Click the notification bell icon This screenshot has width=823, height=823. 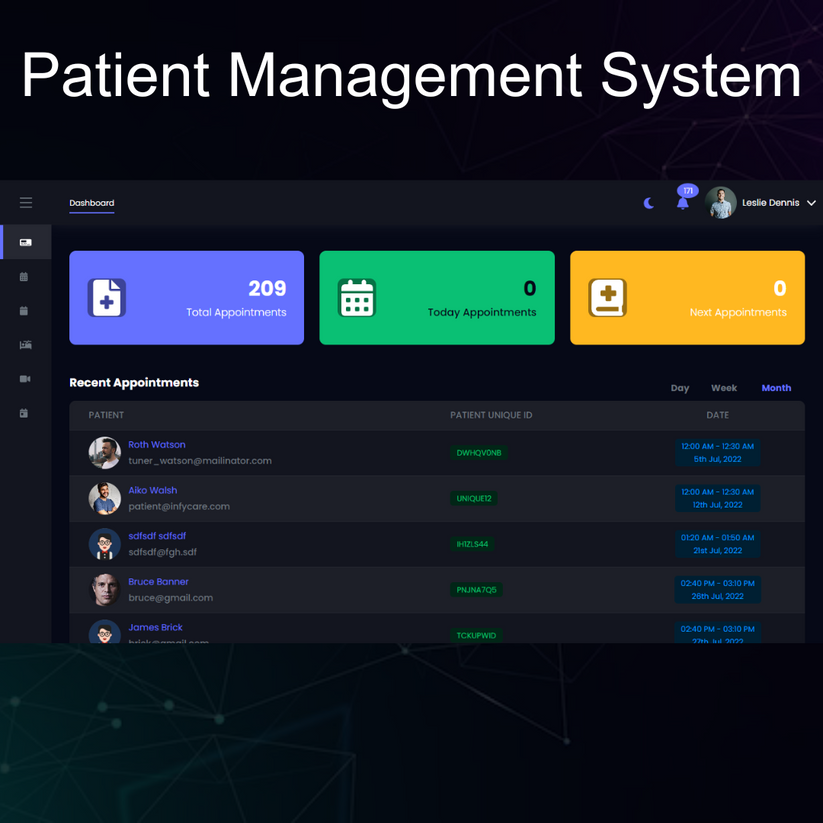click(683, 203)
